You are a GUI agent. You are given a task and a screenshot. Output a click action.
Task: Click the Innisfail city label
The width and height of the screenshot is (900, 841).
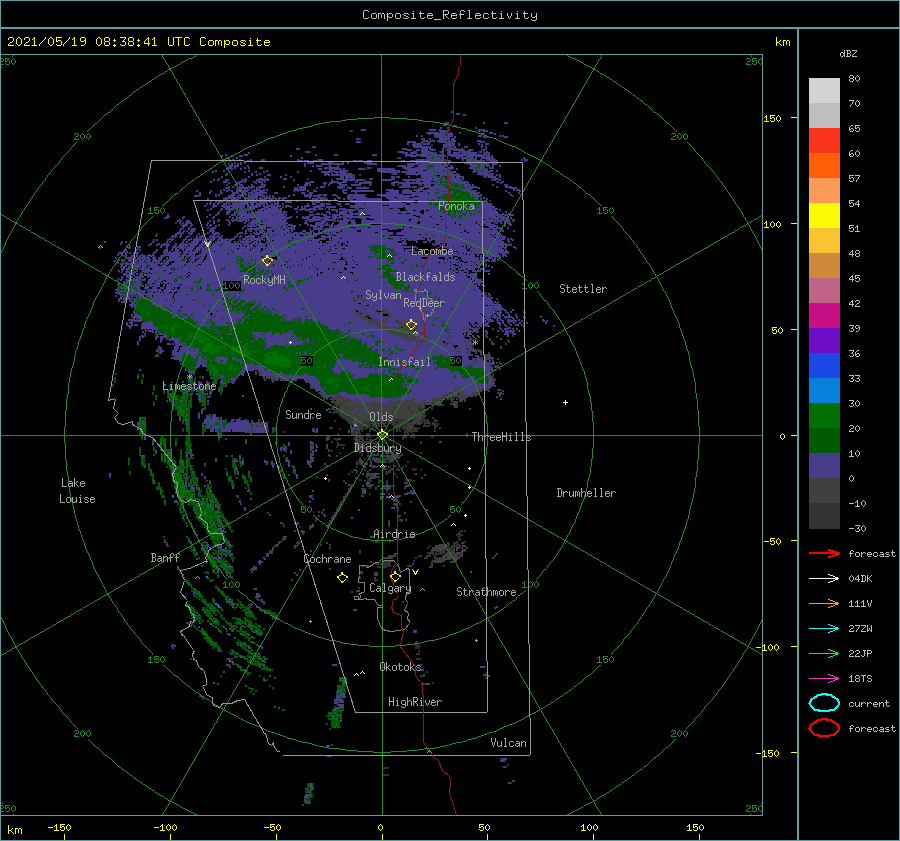click(x=404, y=362)
